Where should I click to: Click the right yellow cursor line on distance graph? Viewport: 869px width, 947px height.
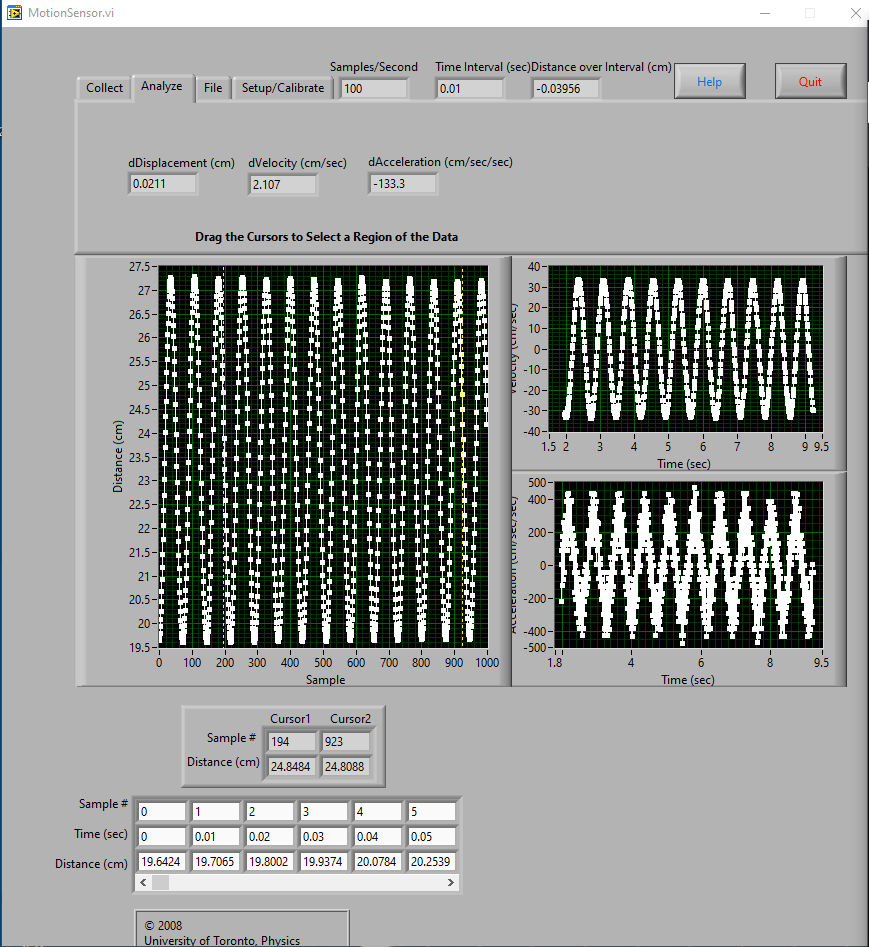click(463, 457)
